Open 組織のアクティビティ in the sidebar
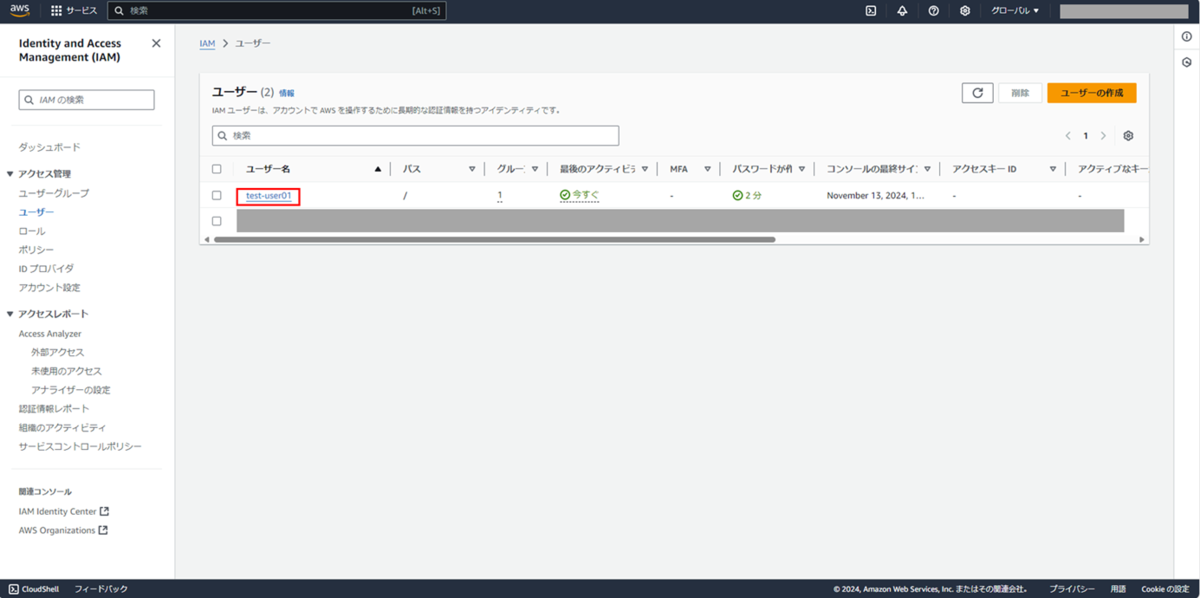This screenshot has width=1200, height=598. coord(62,428)
